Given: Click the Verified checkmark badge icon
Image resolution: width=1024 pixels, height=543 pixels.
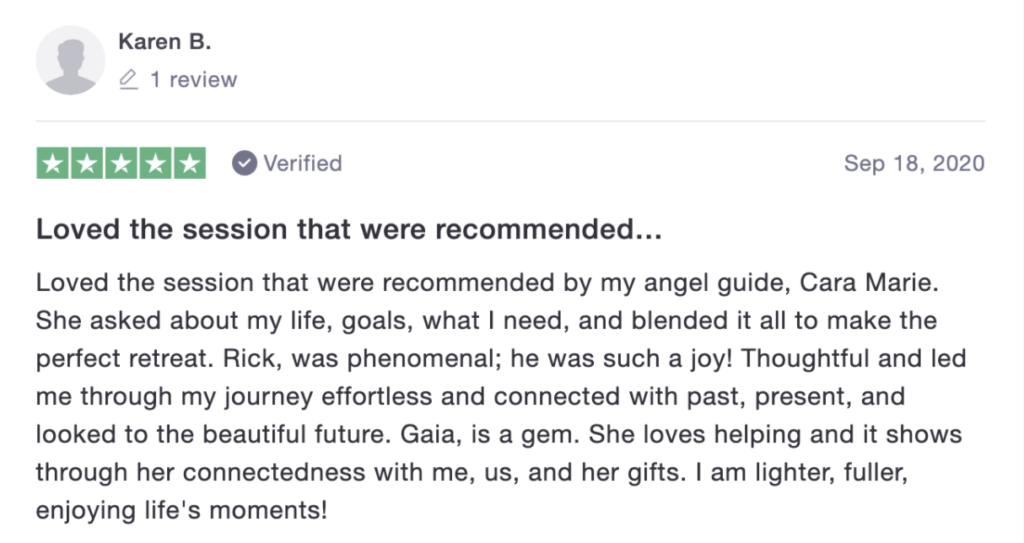Looking at the screenshot, I should click(x=244, y=163).
